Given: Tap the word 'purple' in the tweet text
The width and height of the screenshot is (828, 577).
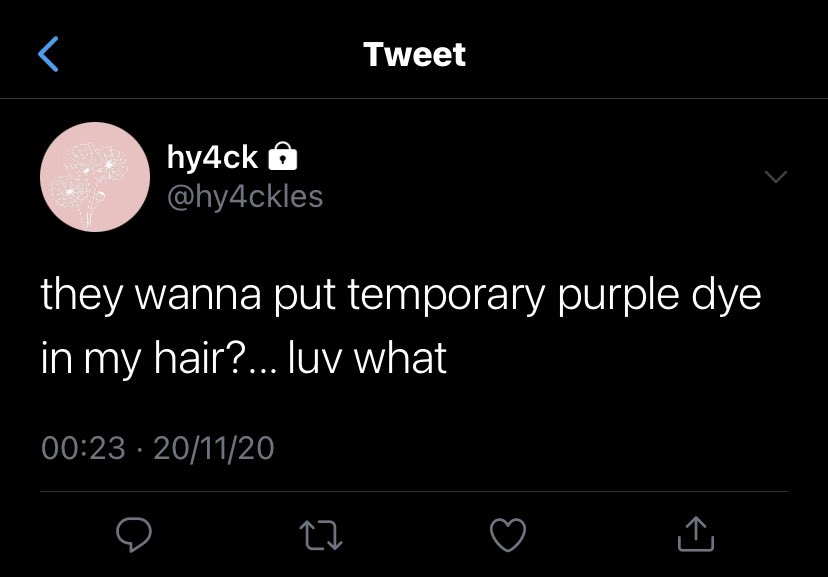Looking at the screenshot, I should coord(618,296).
